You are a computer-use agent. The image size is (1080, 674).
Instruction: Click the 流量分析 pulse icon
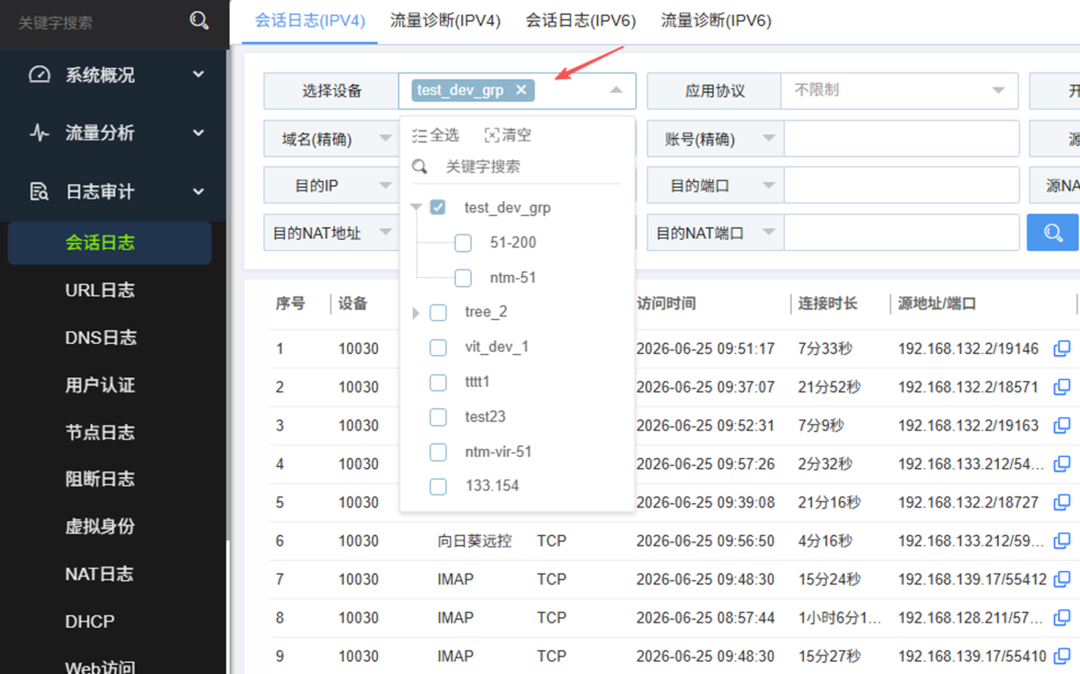[39, 132]
